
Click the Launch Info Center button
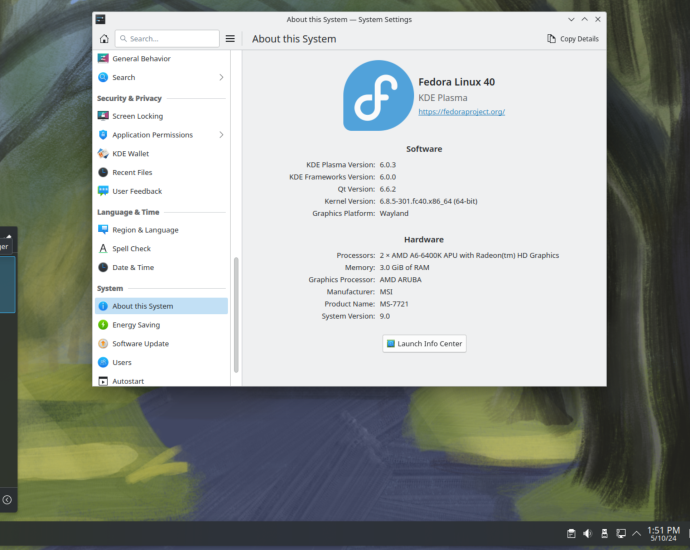[x=424, y=344]
